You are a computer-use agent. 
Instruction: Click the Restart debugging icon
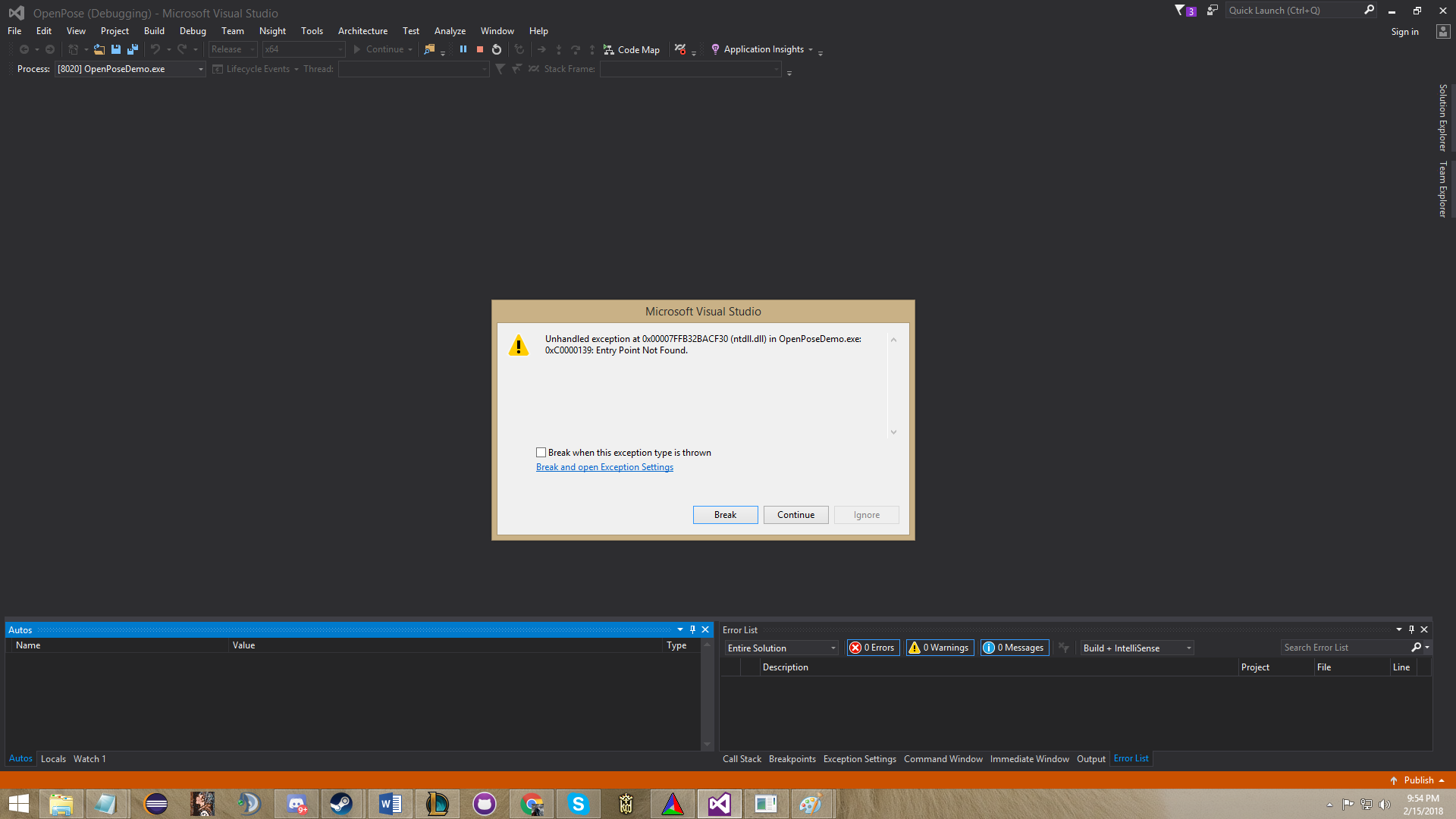click(497, 49)
